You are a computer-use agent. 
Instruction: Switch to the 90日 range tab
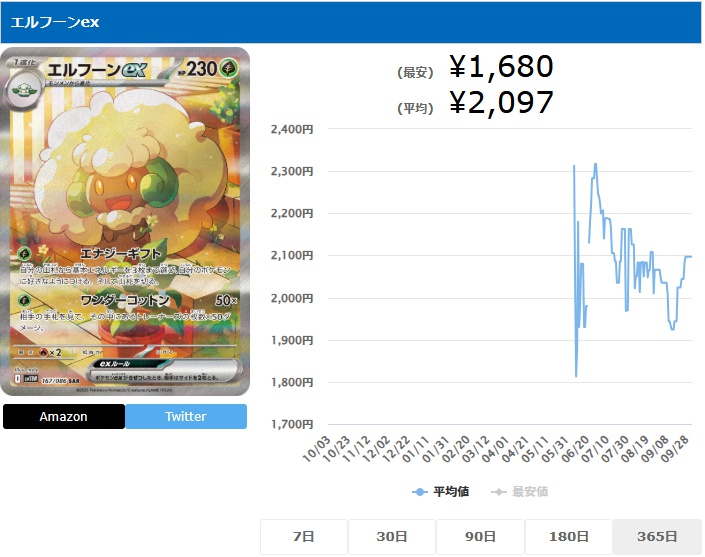[x=480, y=537]
